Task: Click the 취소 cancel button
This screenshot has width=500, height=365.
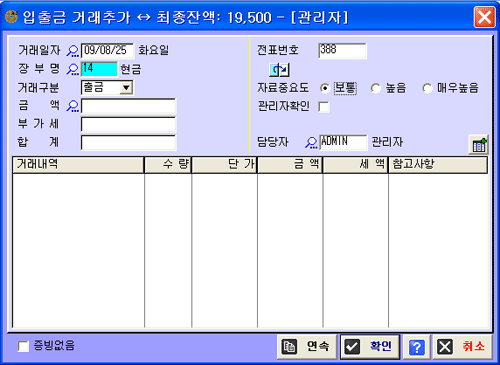Action: coord(462,347)
